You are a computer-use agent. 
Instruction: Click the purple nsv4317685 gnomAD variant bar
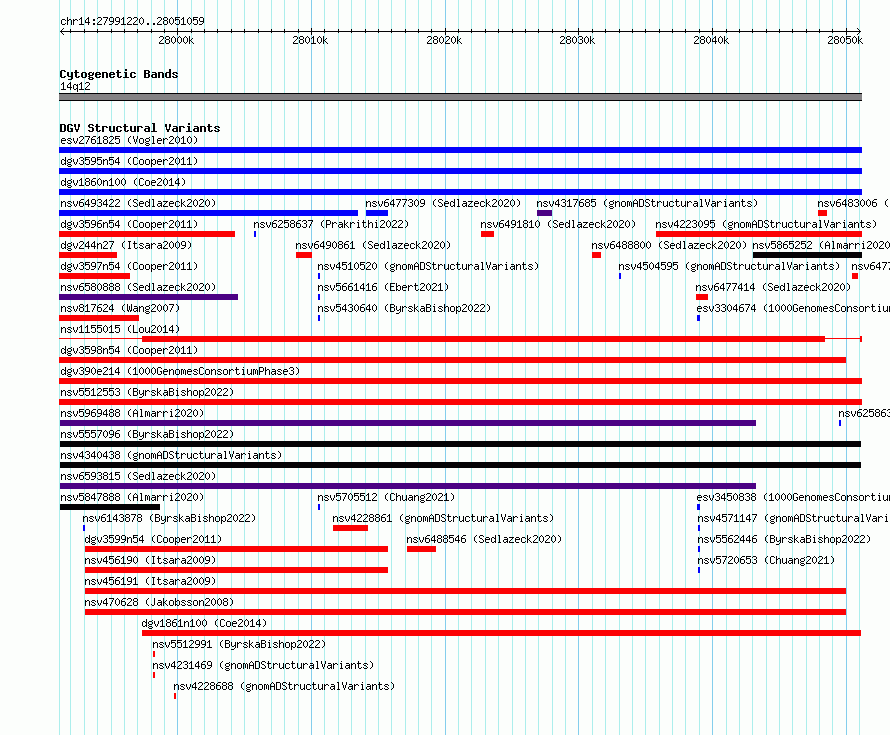click(544, 213)
